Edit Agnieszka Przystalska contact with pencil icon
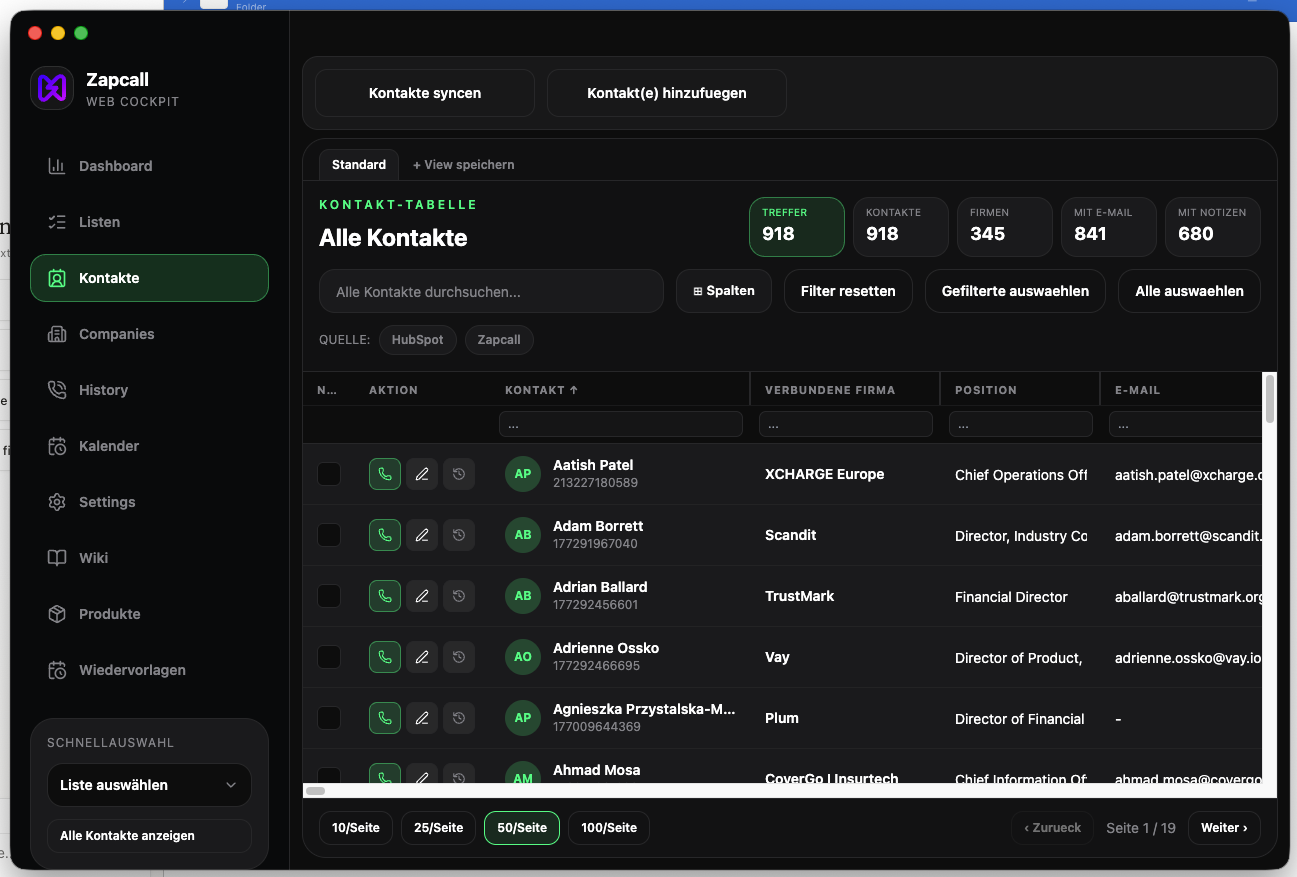1297x877 pixels. 422,718
